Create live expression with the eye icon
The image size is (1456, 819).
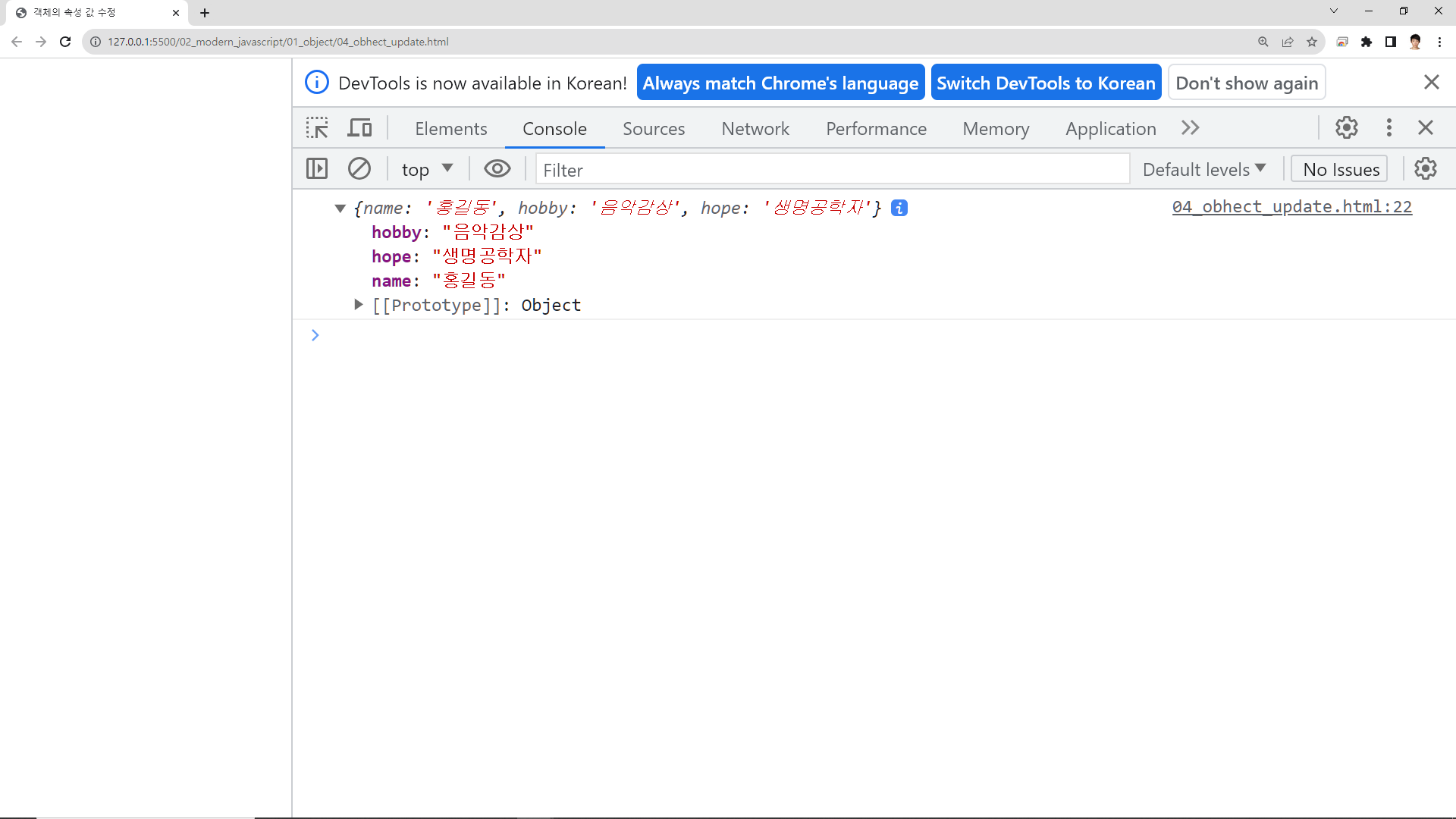(497, 169)
